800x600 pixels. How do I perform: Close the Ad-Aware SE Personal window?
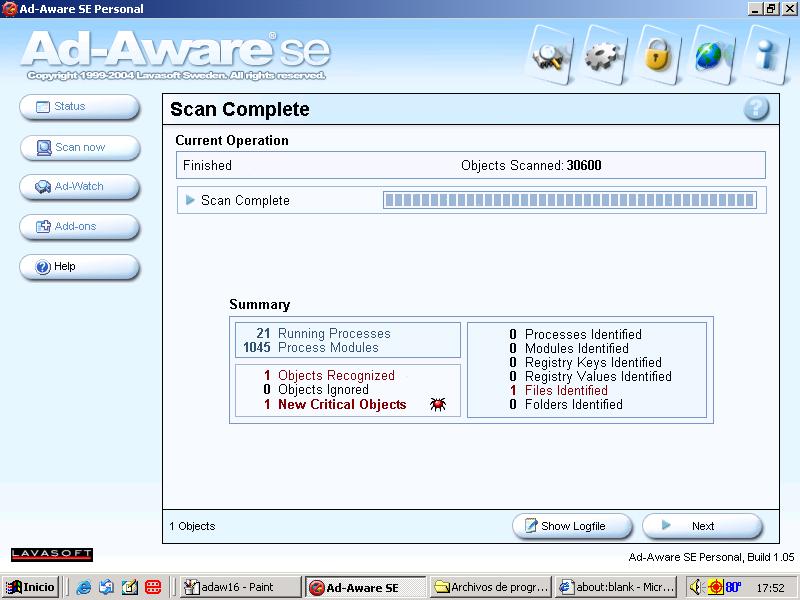789,9
